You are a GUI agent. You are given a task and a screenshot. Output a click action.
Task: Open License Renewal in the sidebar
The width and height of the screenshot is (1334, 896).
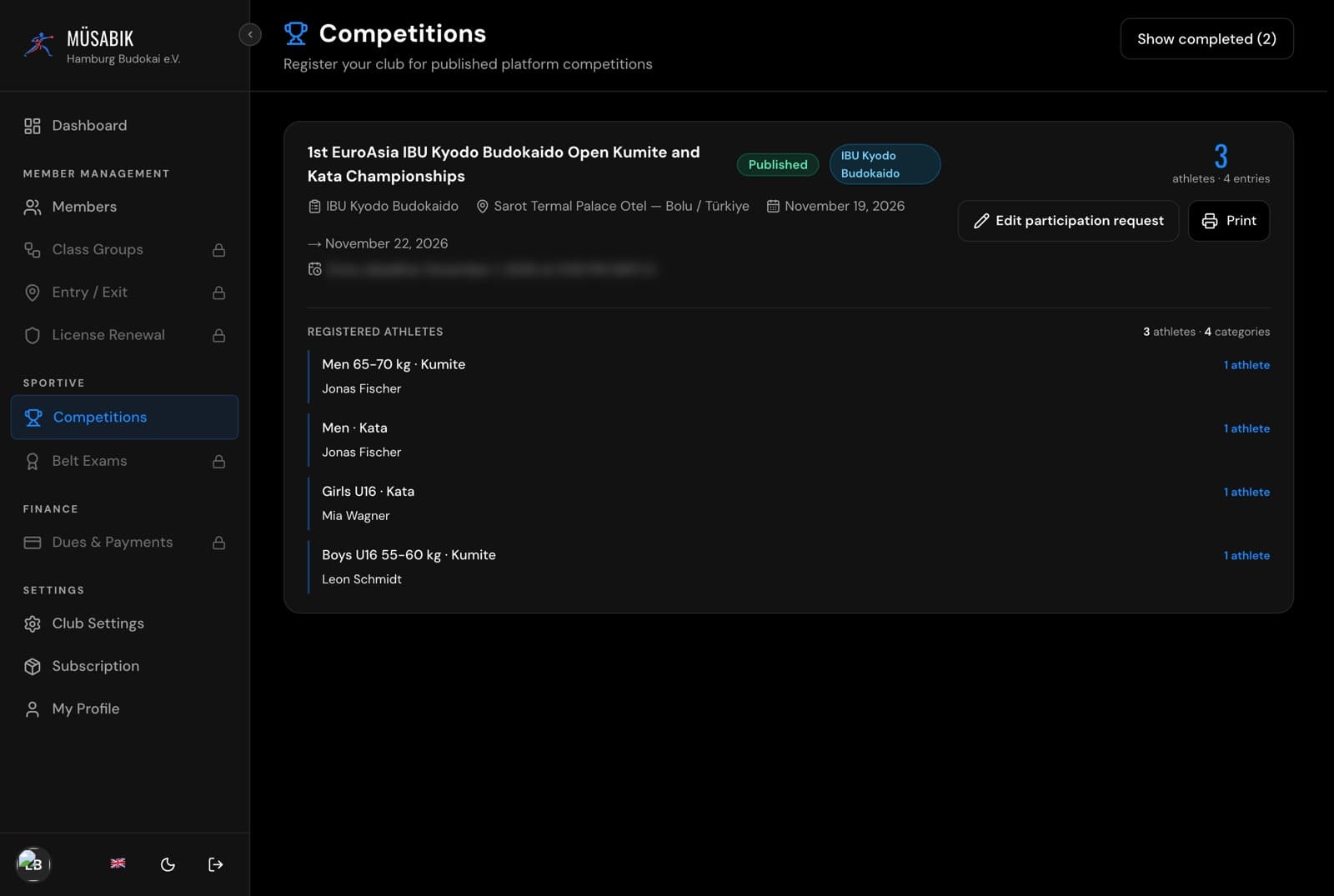(125, 335)
